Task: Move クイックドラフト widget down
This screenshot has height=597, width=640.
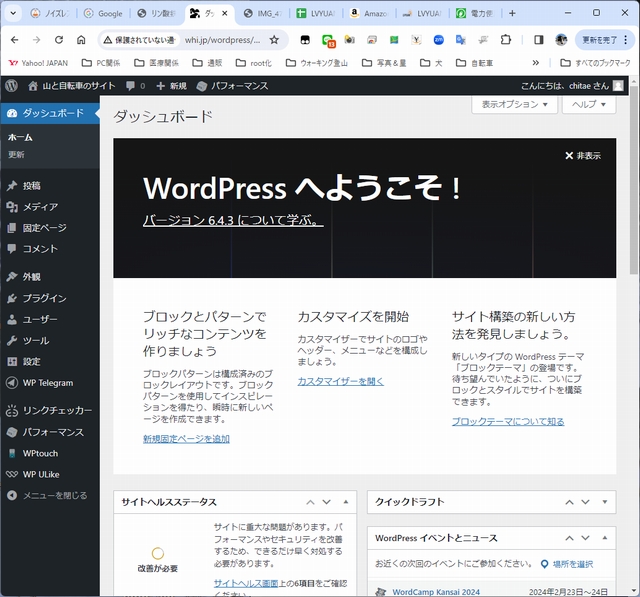Action: click(x=585, y=502)
